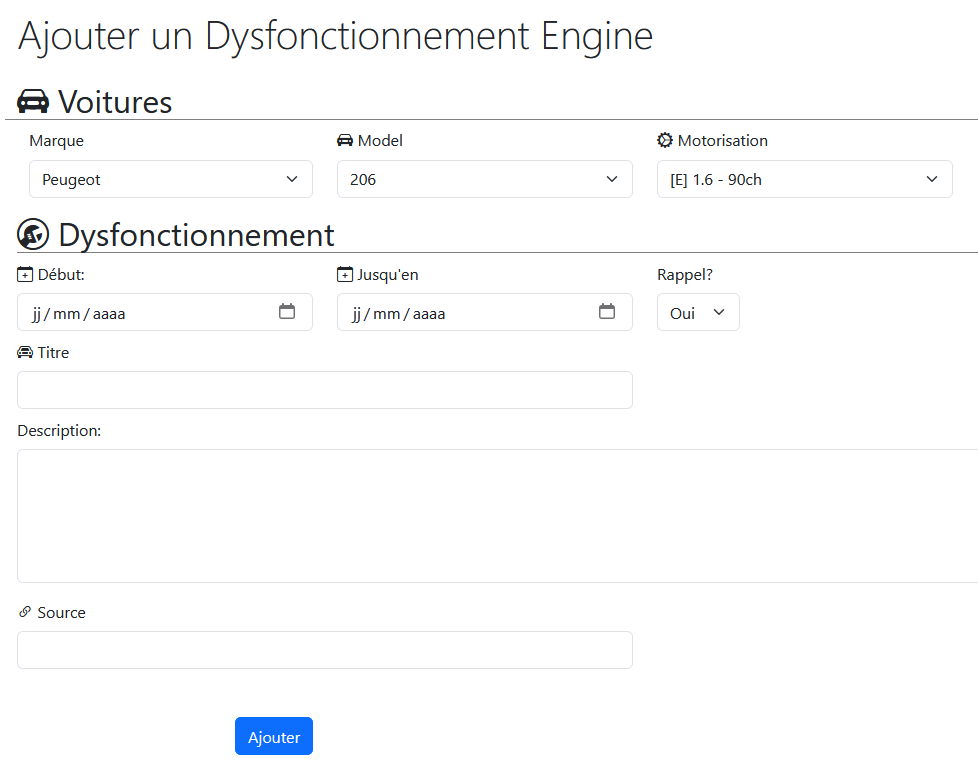Open the calendar picker in Jusqu'en field
This screenshot has width=978, height=762.
pos(607,312)
